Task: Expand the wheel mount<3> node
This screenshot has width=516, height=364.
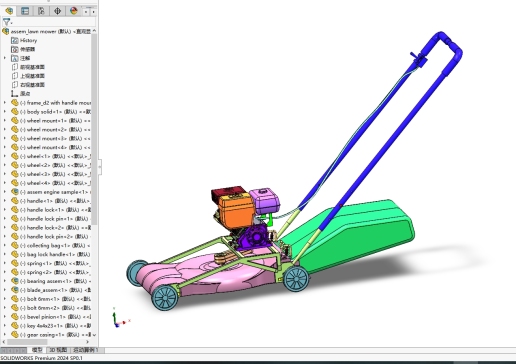Action: point(5,138)
